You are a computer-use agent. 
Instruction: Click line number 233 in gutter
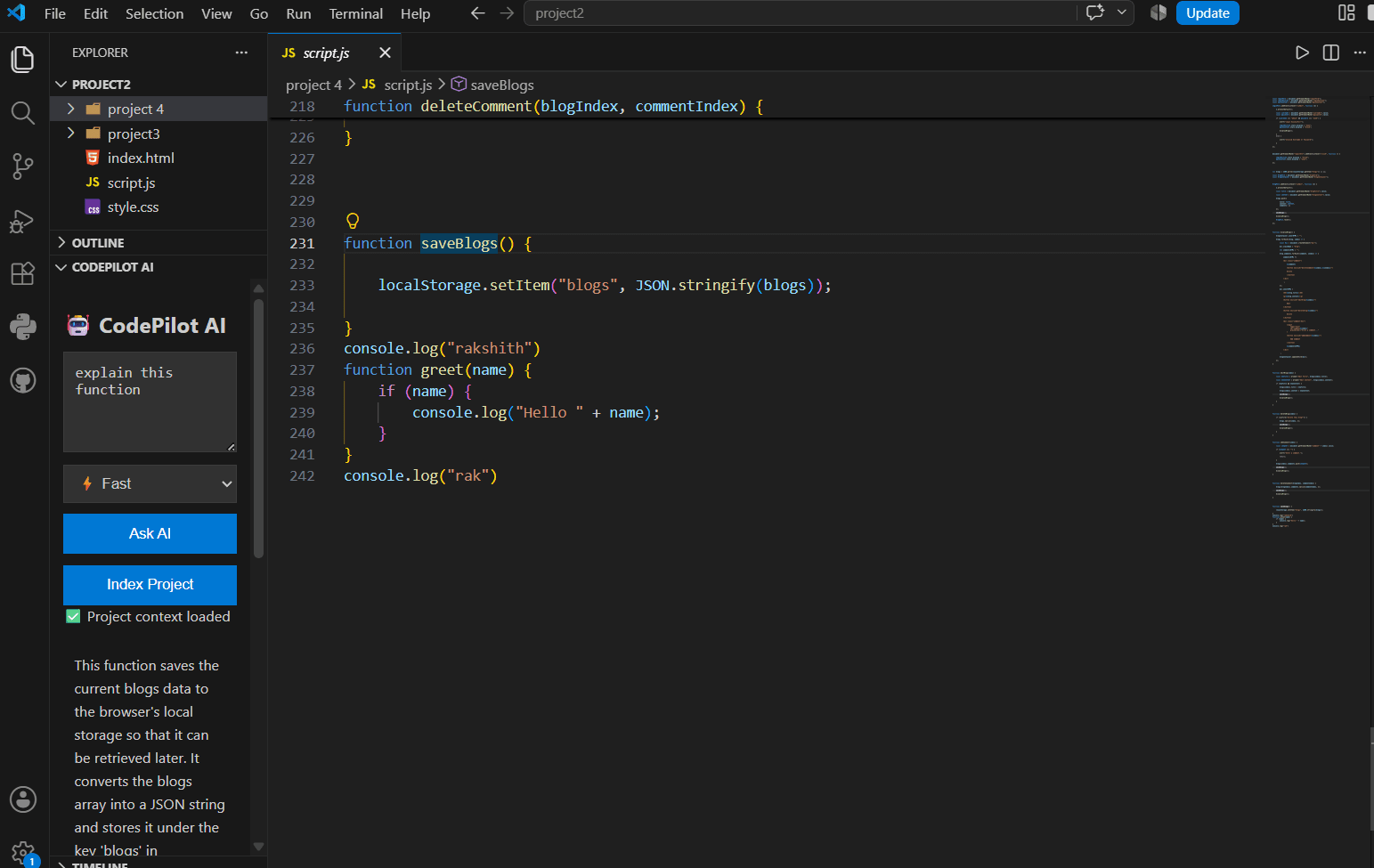click(x=302, y=285)
